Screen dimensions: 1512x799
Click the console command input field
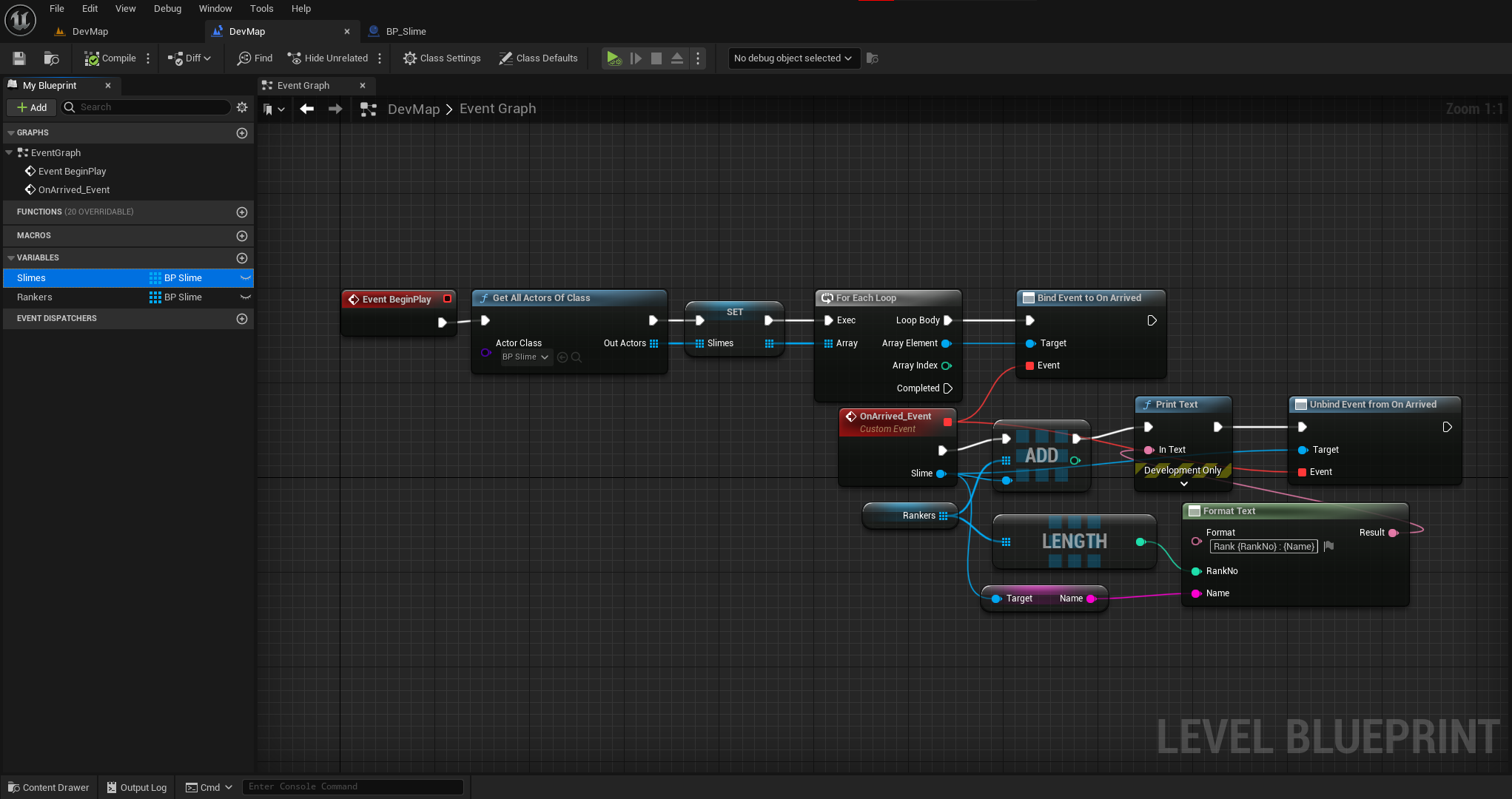(x=353, y=786)
